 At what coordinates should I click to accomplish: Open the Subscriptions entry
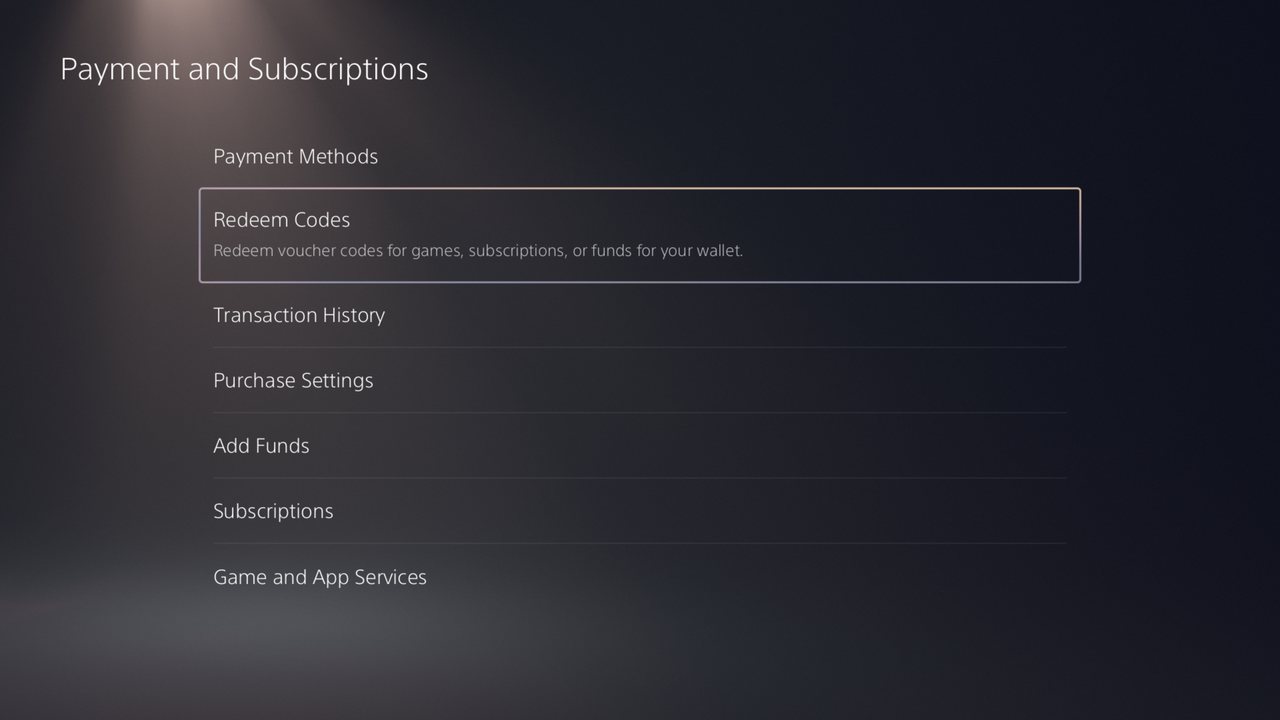click(273, 511)
